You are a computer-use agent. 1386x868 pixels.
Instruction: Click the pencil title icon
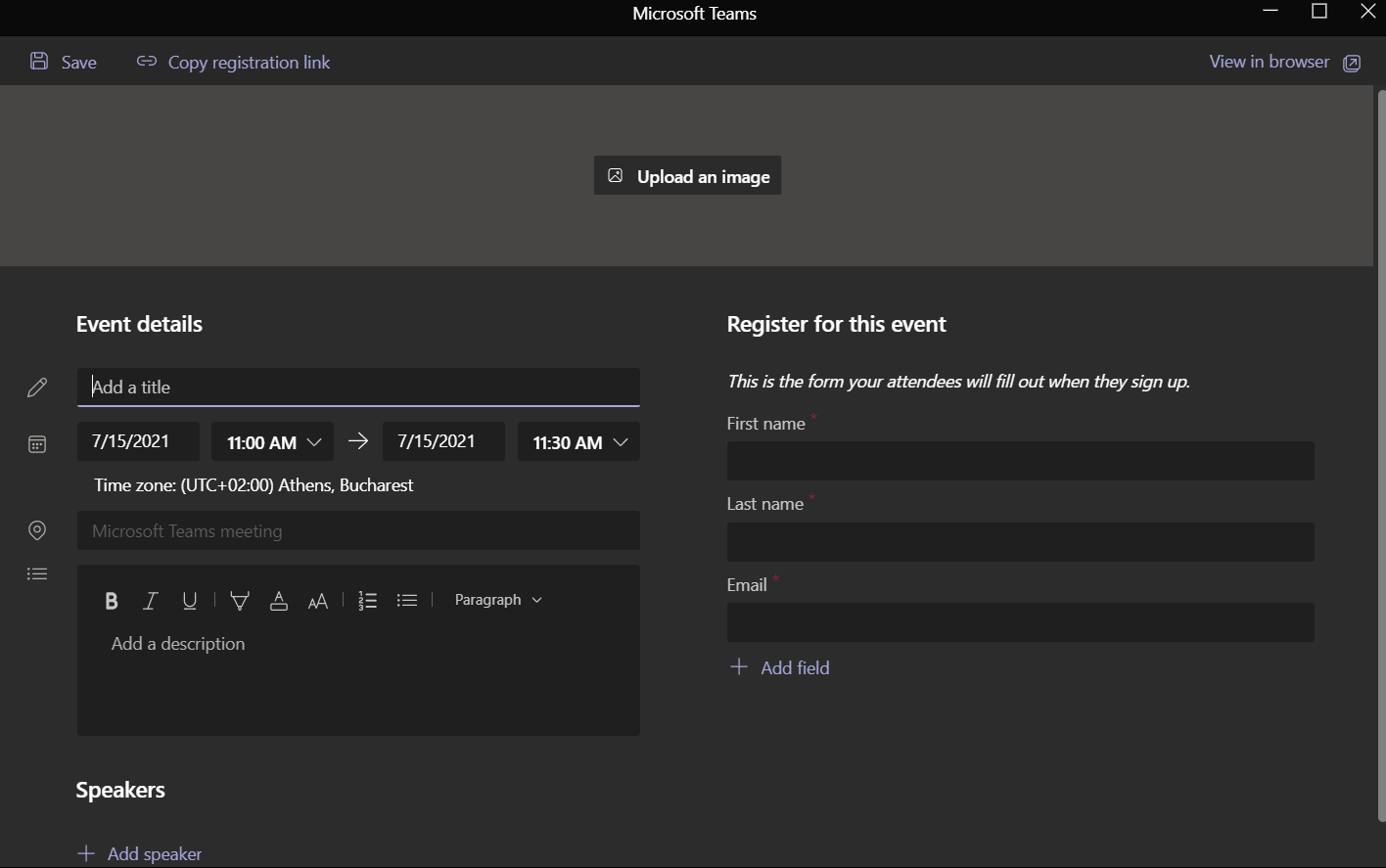(x=37, y=388)
